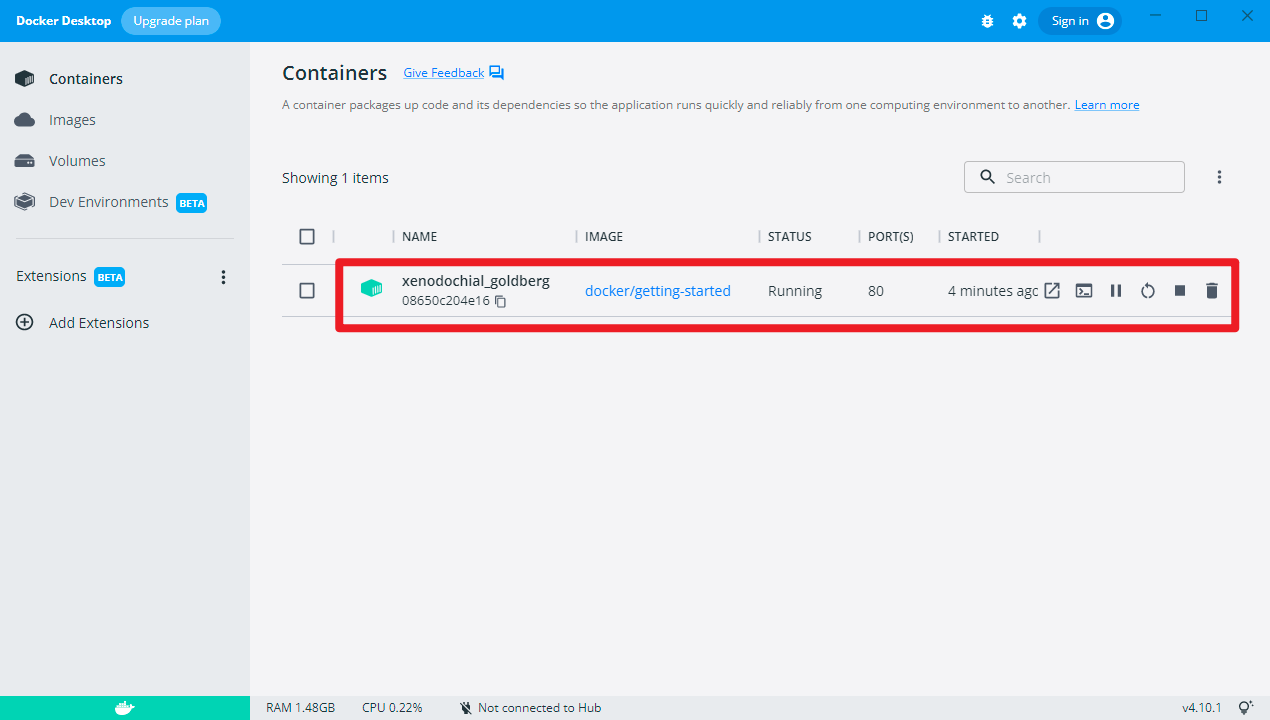Click the lightbulb tips icon
Screen dimensions: 1270x720
[x=1246, y=707]
